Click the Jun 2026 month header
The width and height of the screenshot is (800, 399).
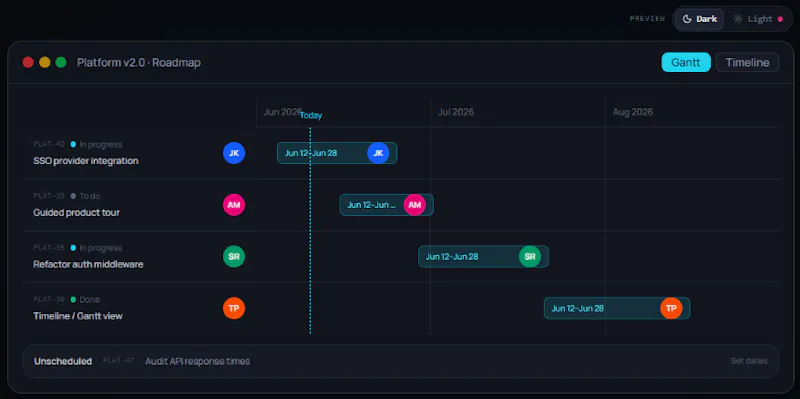click(x=282, y=112)
